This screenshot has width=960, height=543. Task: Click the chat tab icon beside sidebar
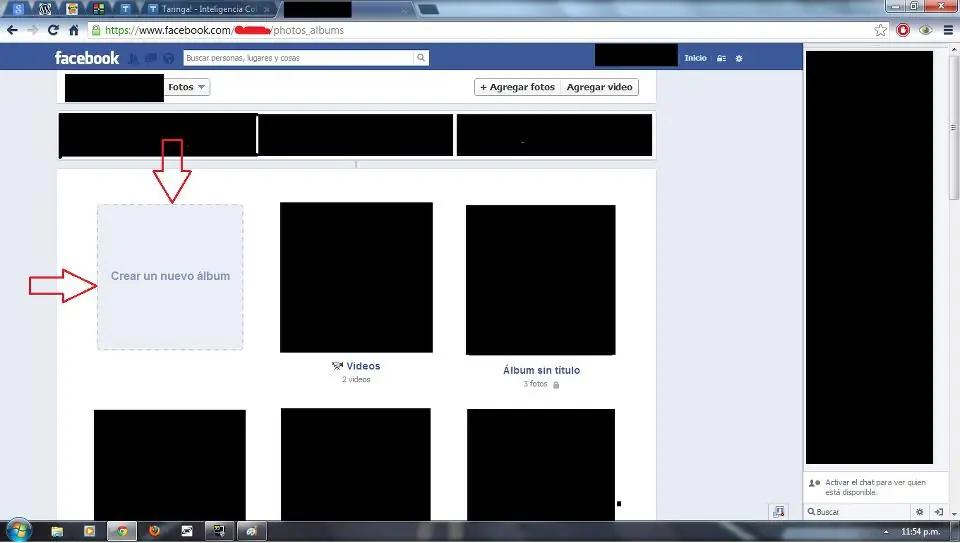779,512
